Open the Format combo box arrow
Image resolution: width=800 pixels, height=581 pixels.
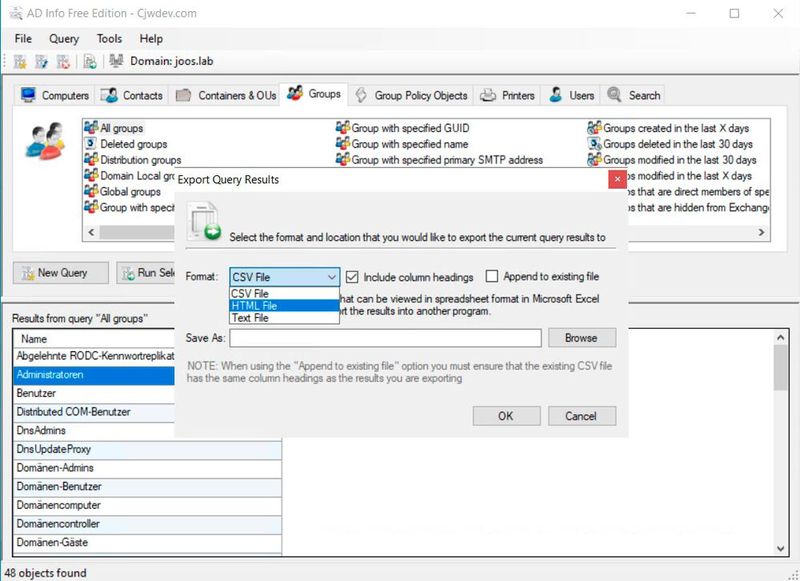click(x=332, y=277)
